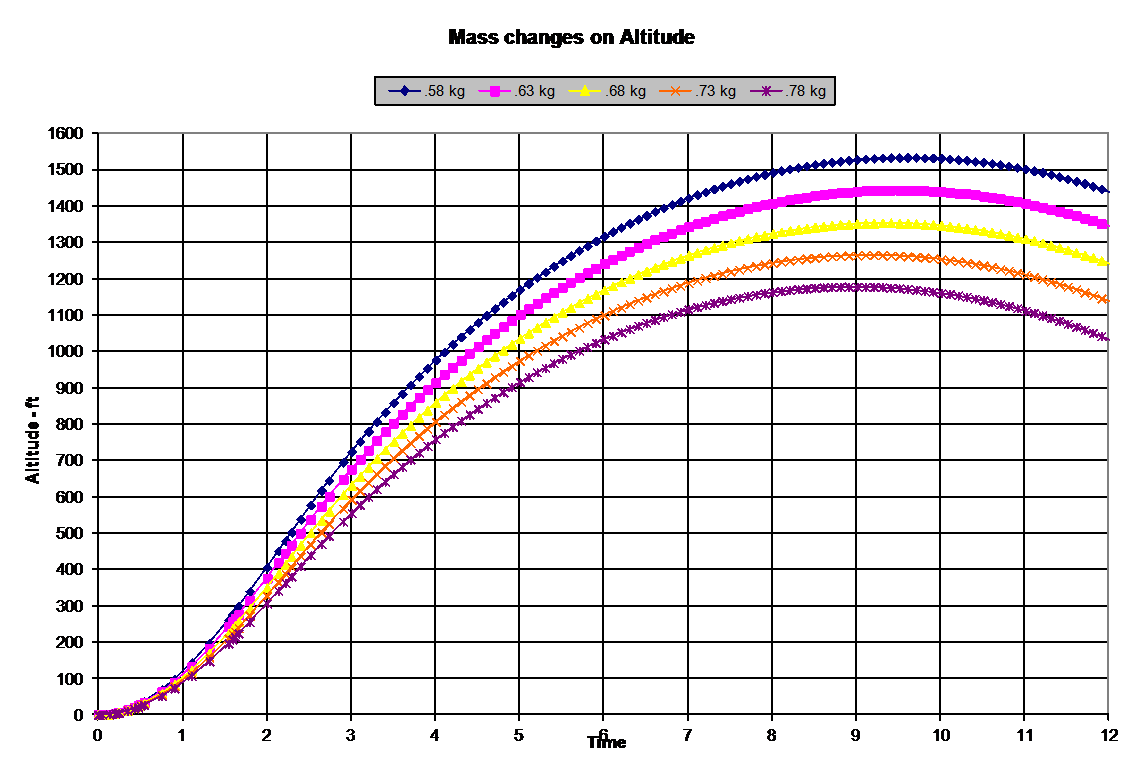
Task: Click the 1400 y-axis label
Action: pyautogui.click(x=65, y=206)
